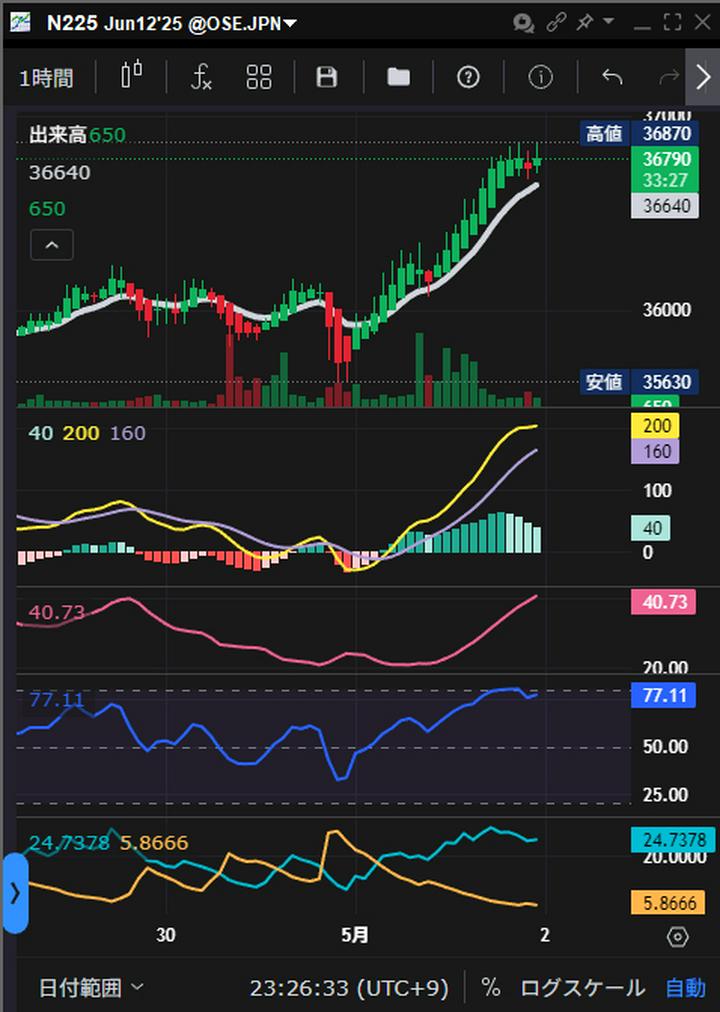
Task: Toggle percent scale mode
Action: coord(490,988)
